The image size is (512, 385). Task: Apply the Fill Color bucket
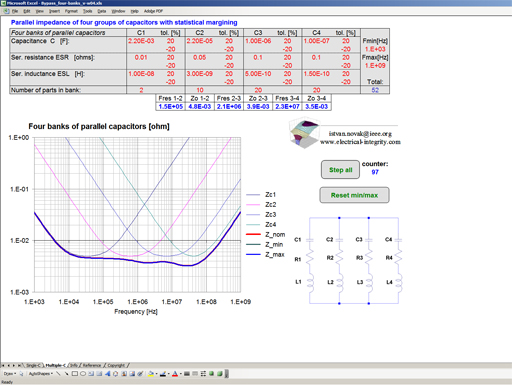151,374
